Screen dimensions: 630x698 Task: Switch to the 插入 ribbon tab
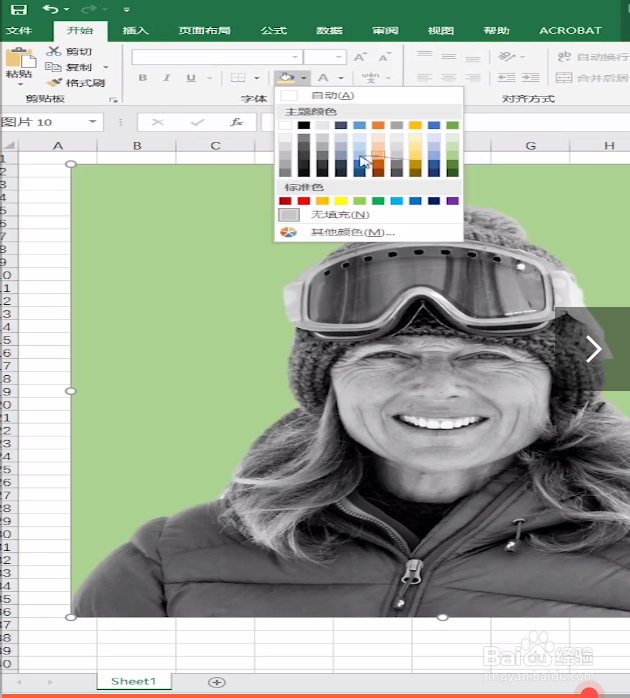[x=135, y=31]
